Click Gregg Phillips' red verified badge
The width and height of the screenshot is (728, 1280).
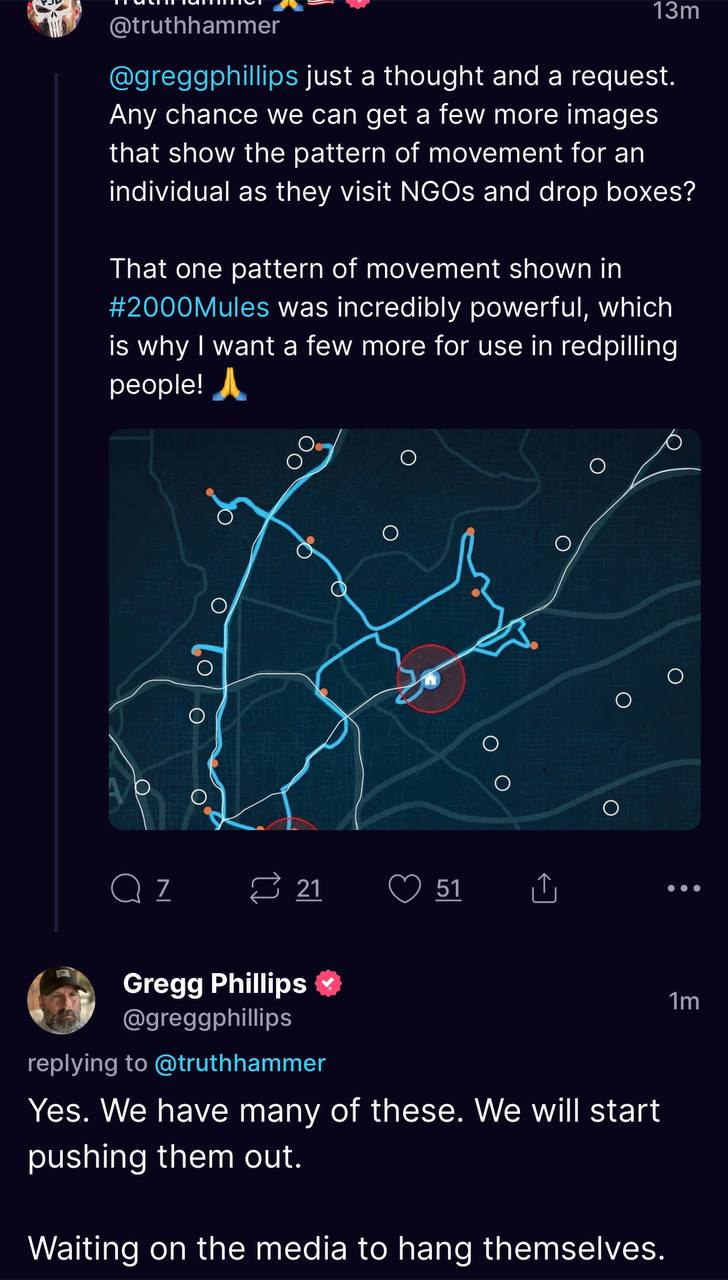tap(328, 984)
